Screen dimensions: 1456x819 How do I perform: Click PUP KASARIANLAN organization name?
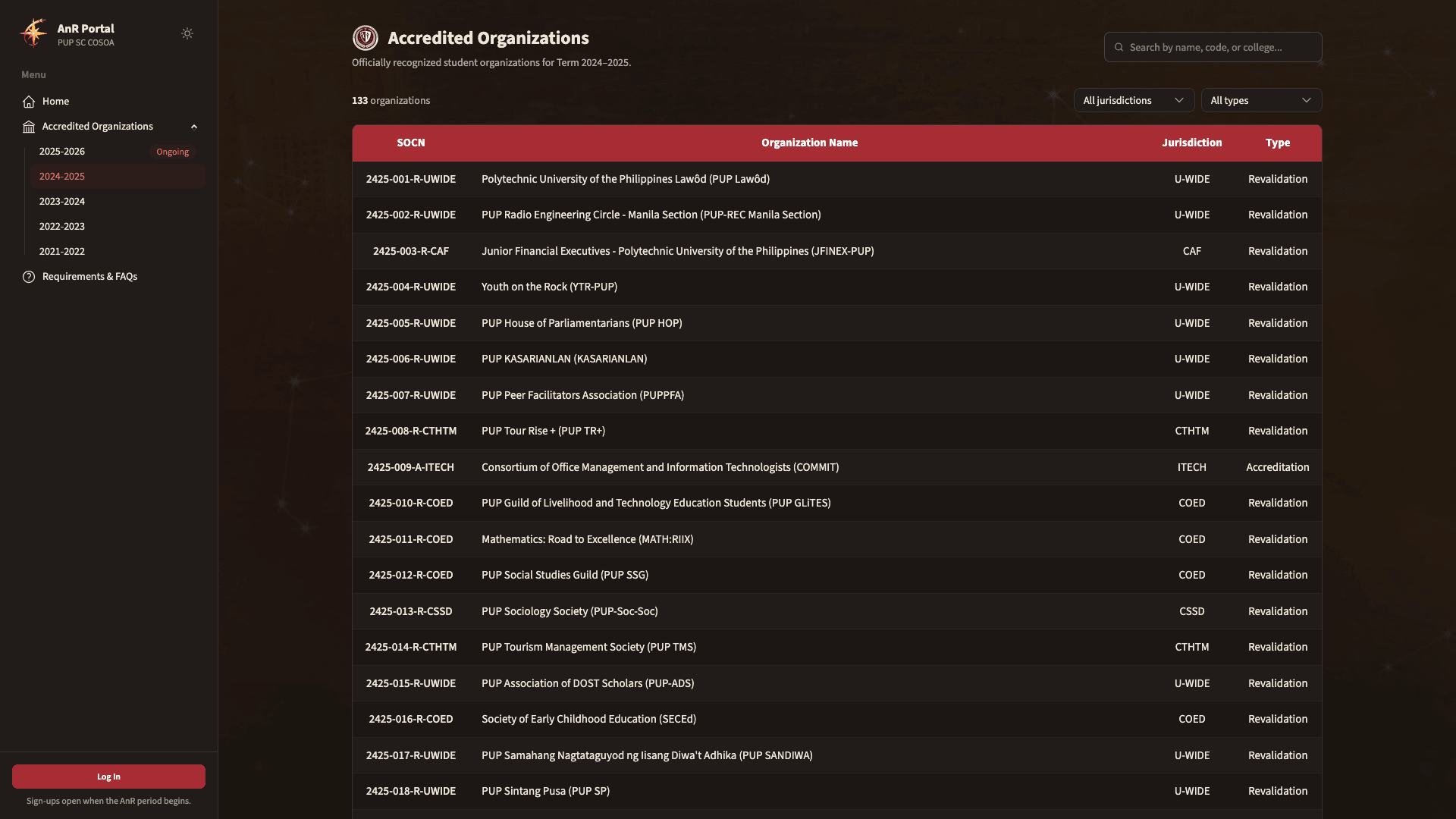[564, 359]
